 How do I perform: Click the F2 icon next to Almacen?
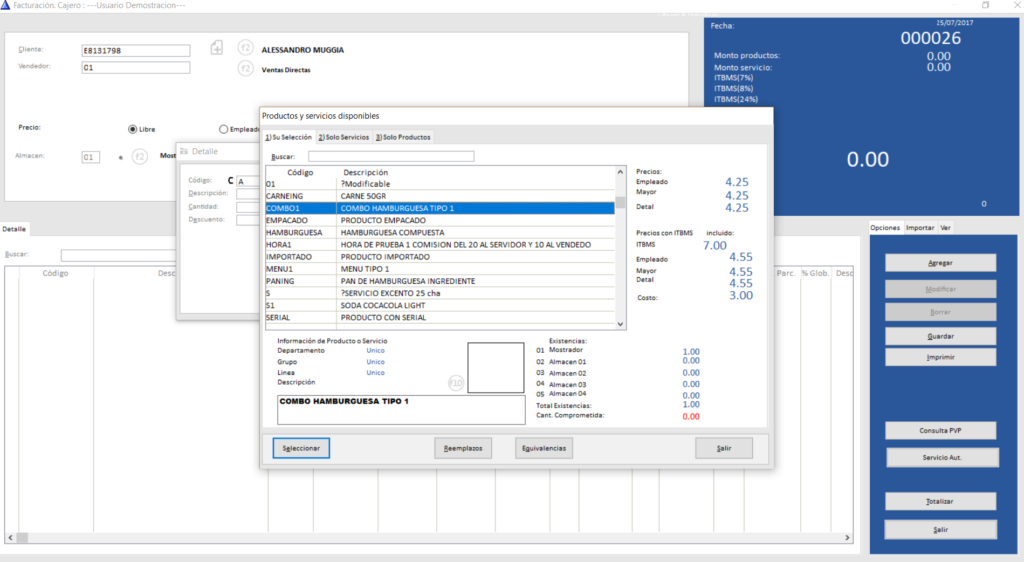[140, 156]
